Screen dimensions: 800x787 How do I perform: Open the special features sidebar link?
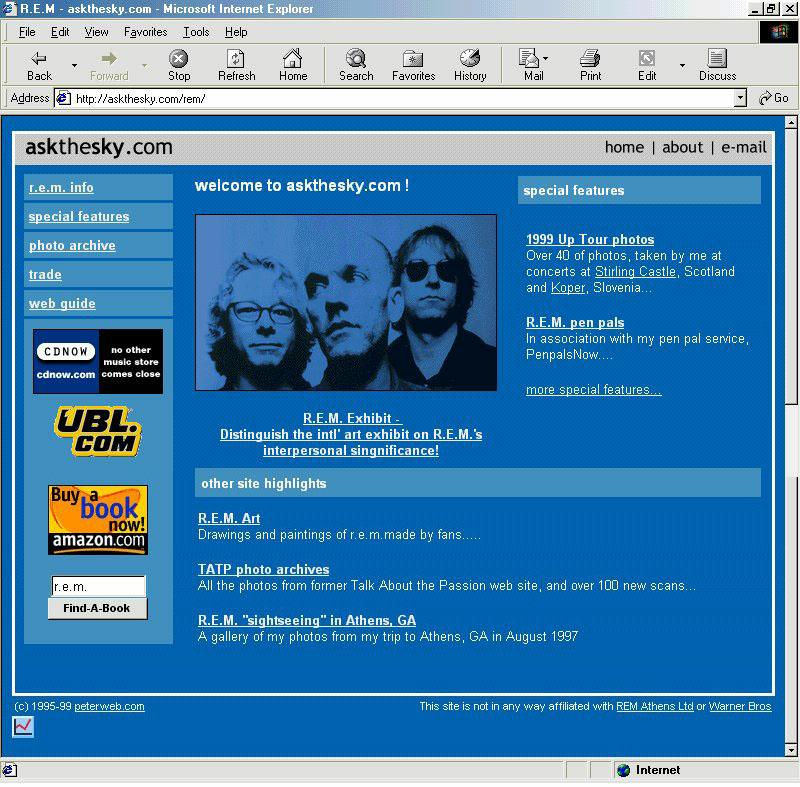coord(79,216)
